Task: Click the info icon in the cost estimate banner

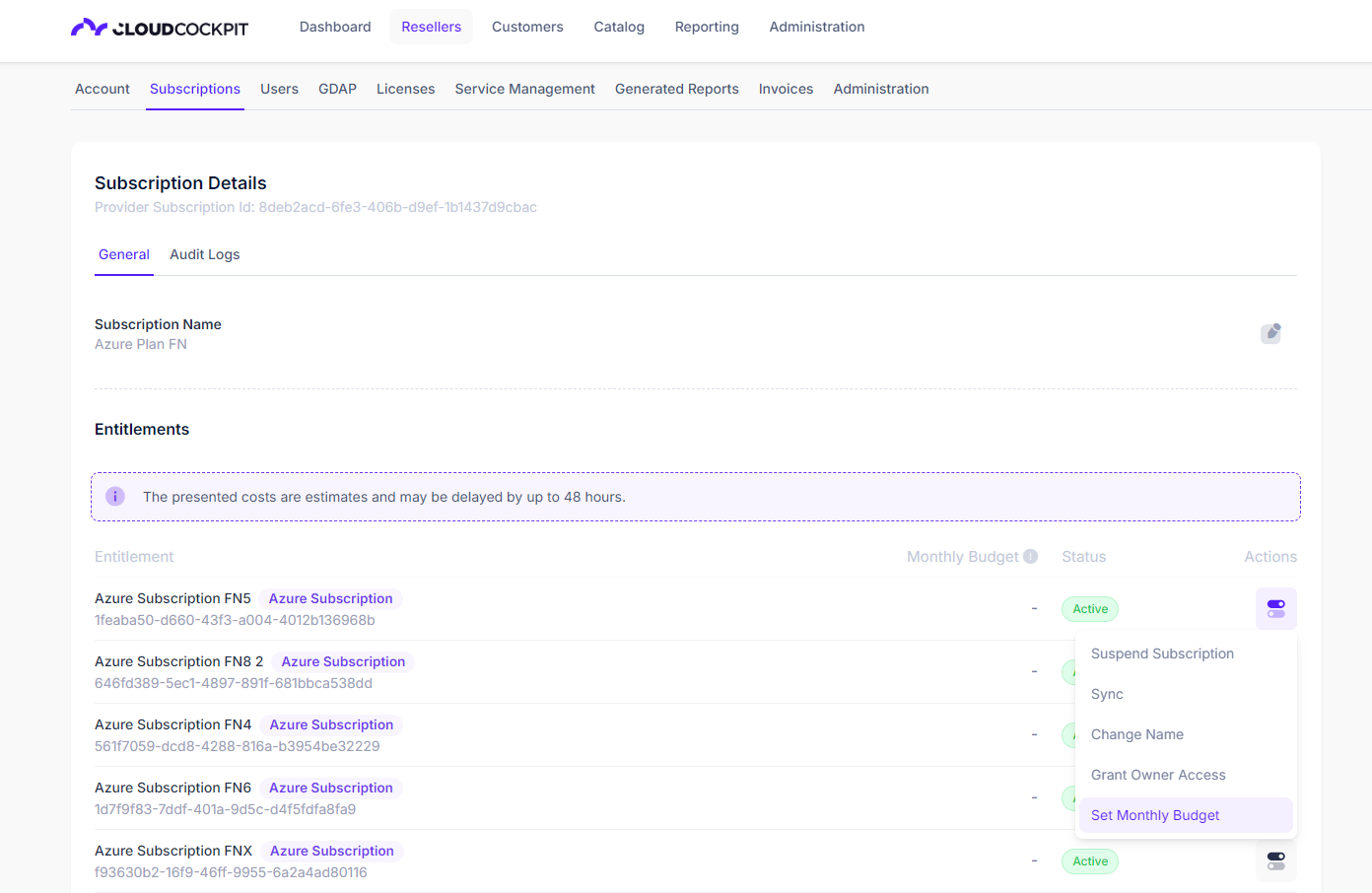Action: (115, 497)
